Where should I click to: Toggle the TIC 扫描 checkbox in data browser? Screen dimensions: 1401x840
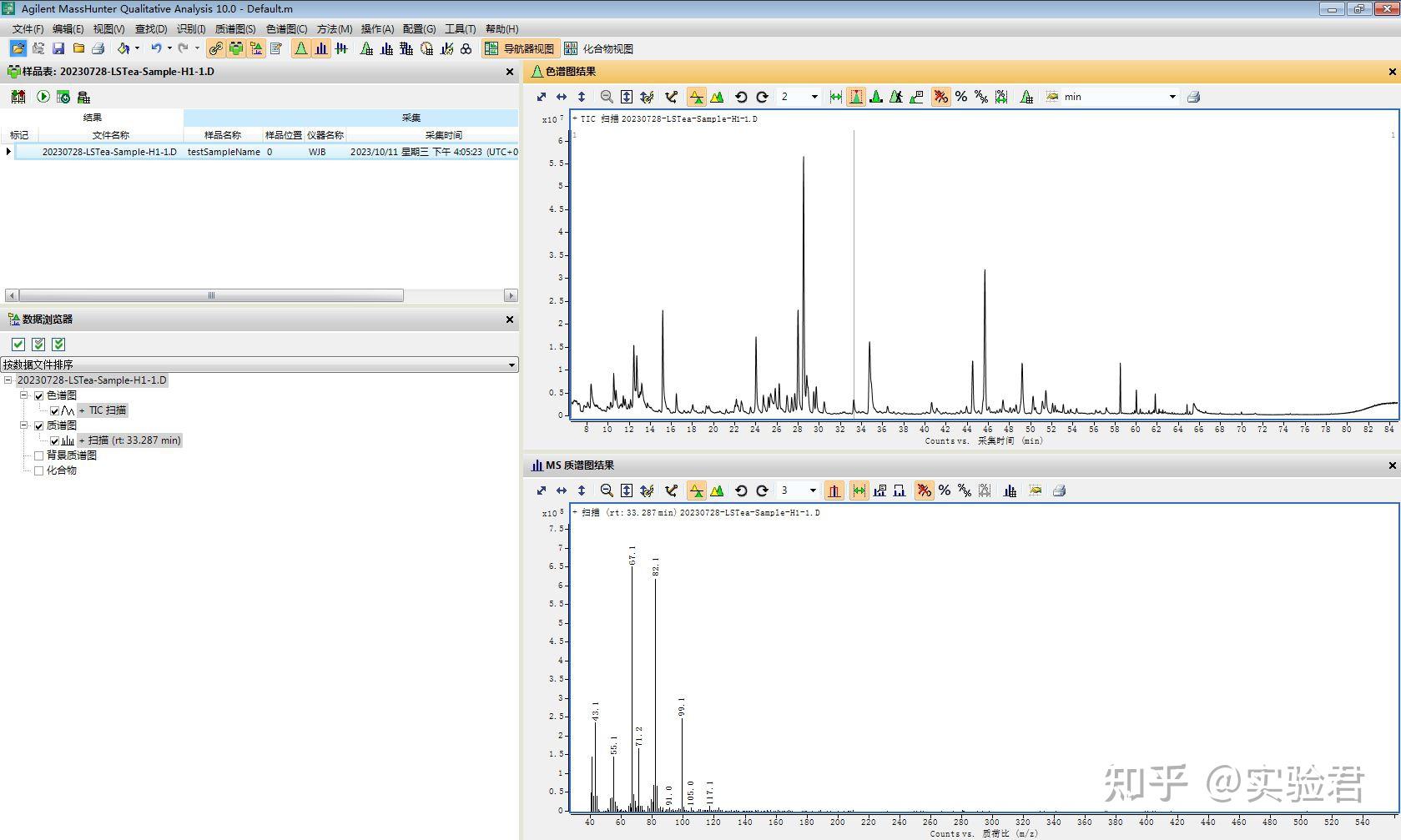[54, 410]
